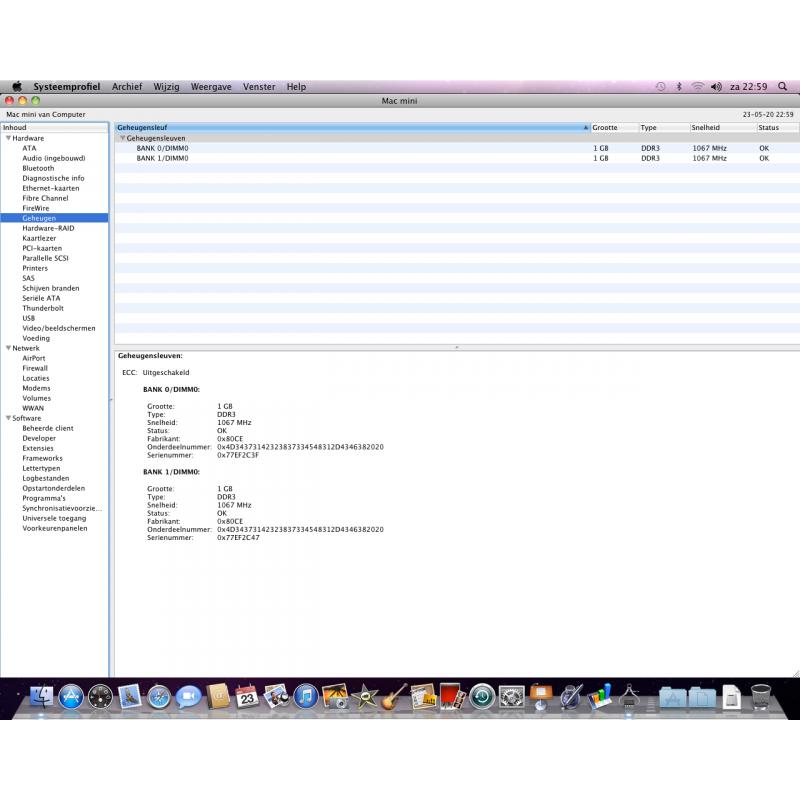Open Finder from the dock
Viewport: 800px width, 800px height.
(x=41, y=696)
